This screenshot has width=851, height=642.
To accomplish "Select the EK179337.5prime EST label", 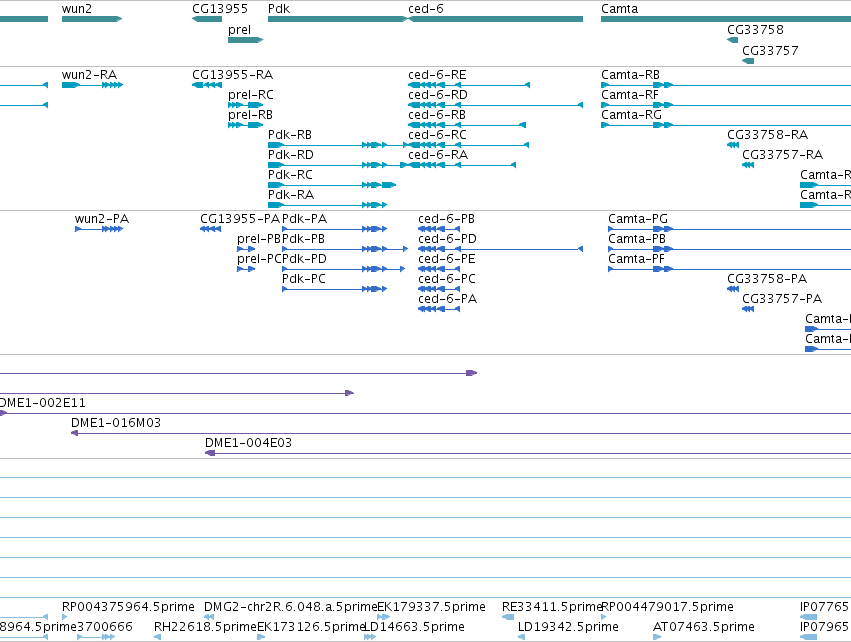I will click(431, 607).
